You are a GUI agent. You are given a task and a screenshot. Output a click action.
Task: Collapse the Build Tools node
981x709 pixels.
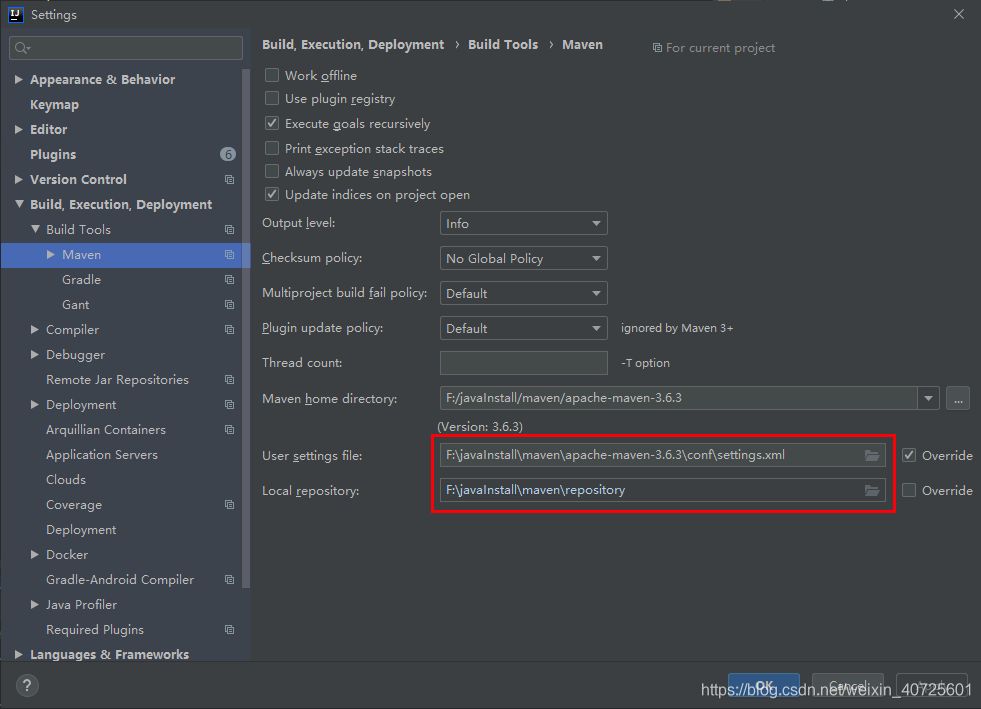click(x=36, y=229)
